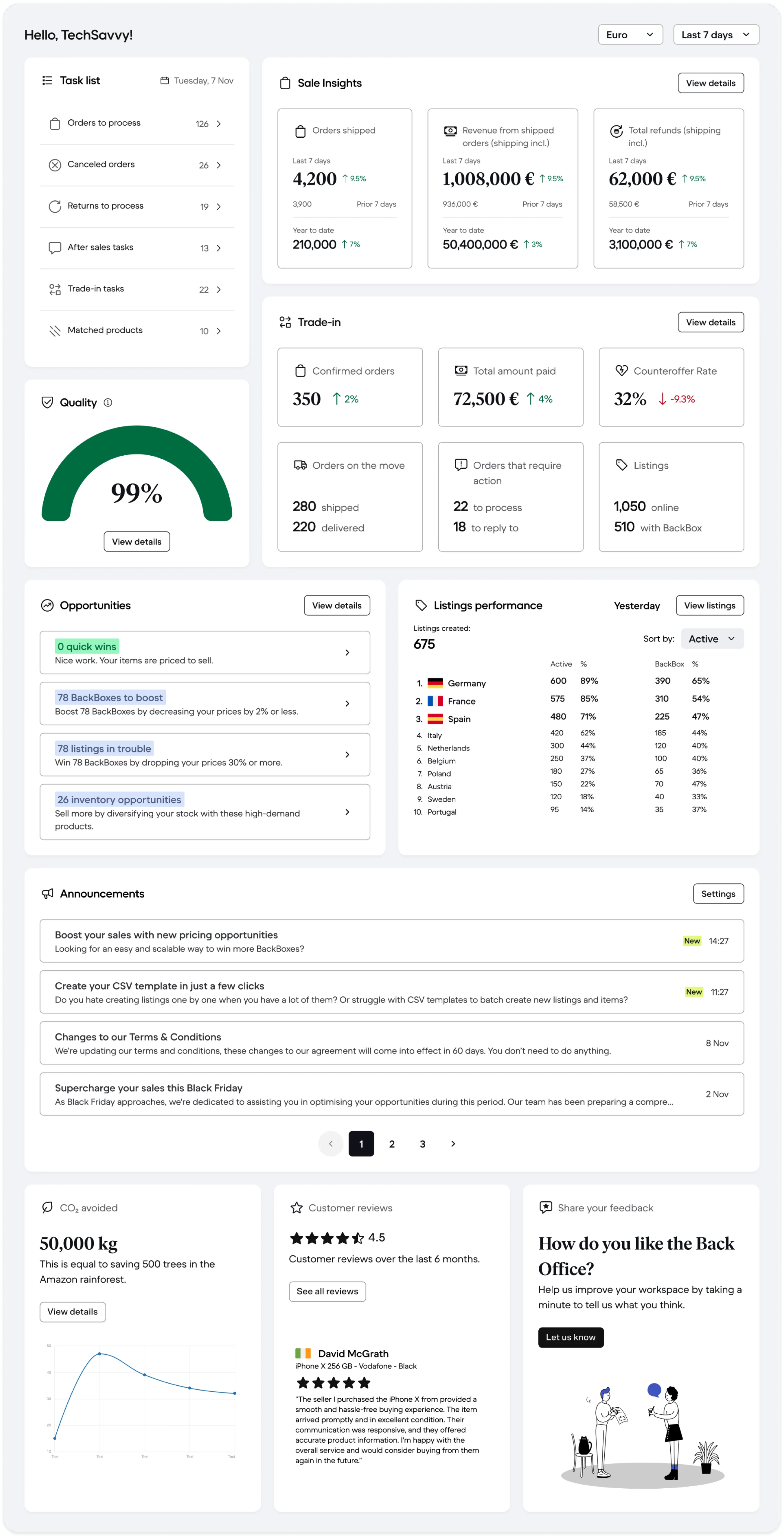This screenshot has width=784, height=1537.
Task: Click the calendar icon beside Tuesday, 7 Nov
Action: click(x=165, y=80)
